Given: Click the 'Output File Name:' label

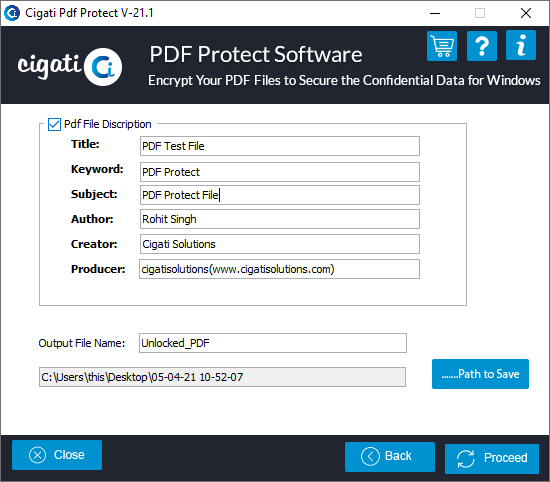Looking at the screenshot, I should tap(82, 343).
